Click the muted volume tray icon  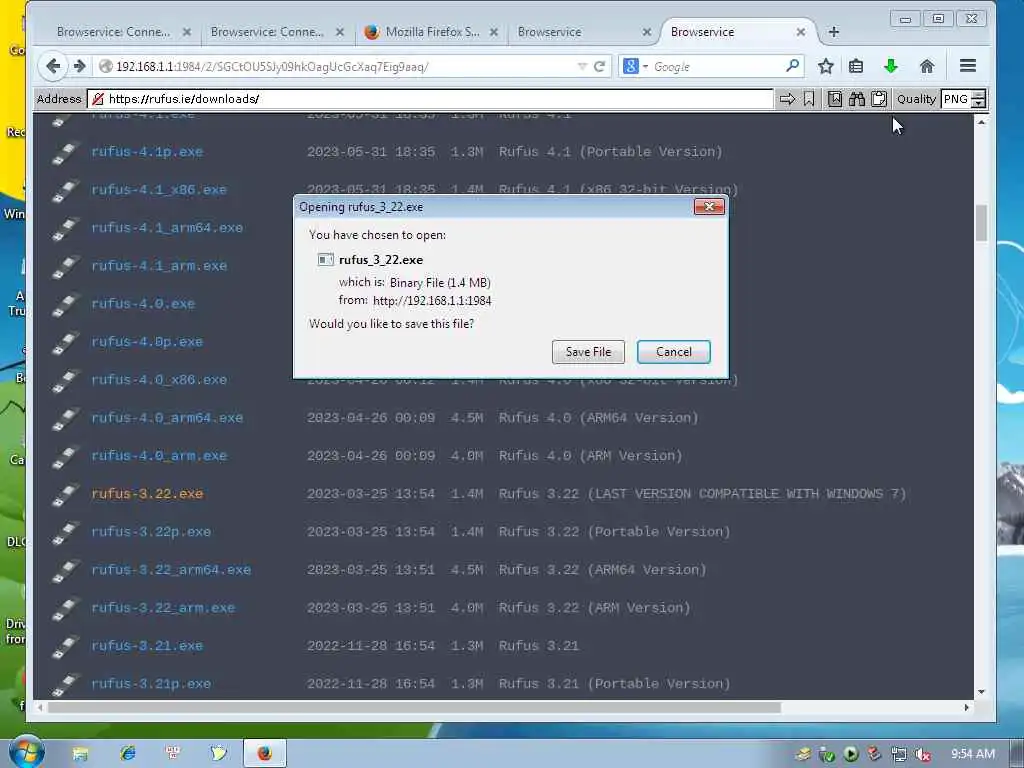[922, 754]
